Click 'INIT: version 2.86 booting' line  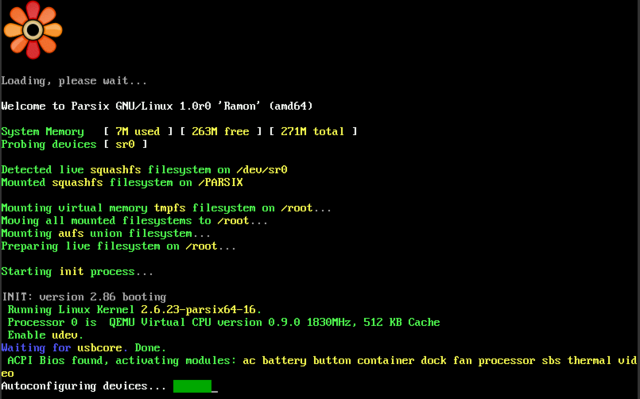84,297
